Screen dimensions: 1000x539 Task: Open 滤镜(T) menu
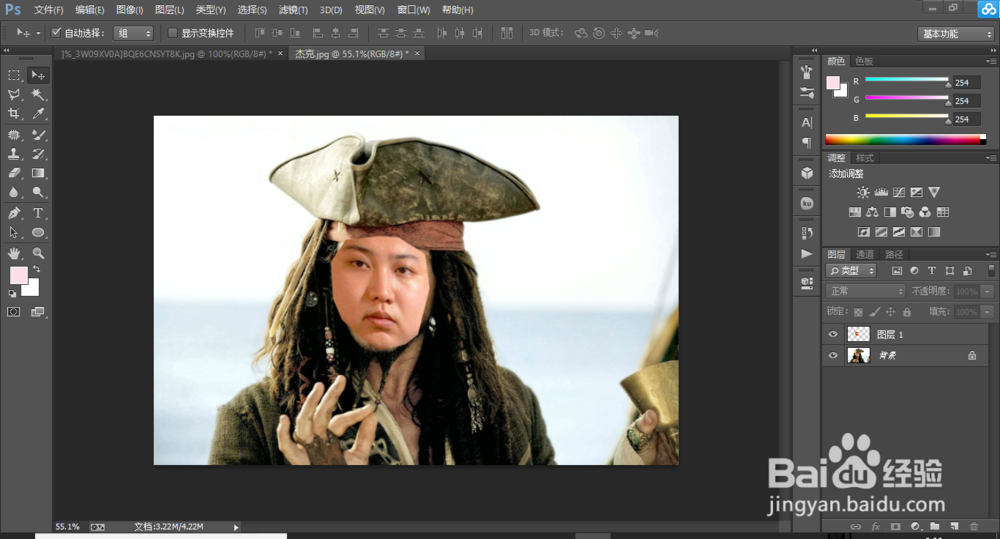[293, 10]
